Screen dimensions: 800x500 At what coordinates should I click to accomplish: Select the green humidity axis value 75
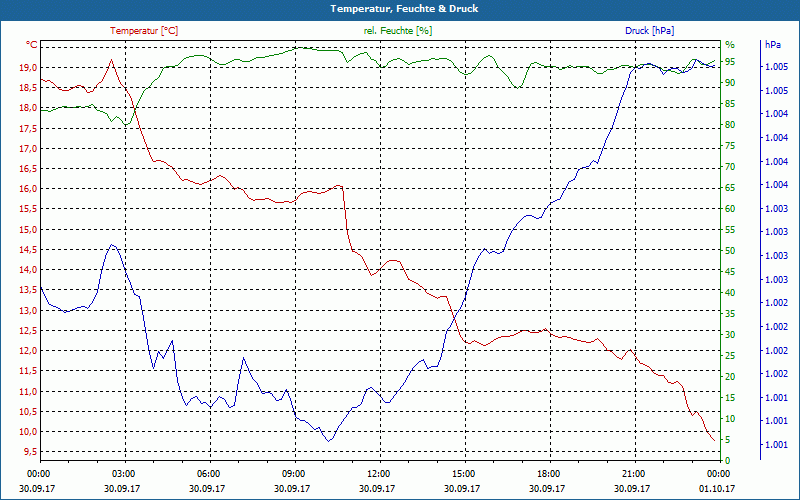[x=730, y=146]
